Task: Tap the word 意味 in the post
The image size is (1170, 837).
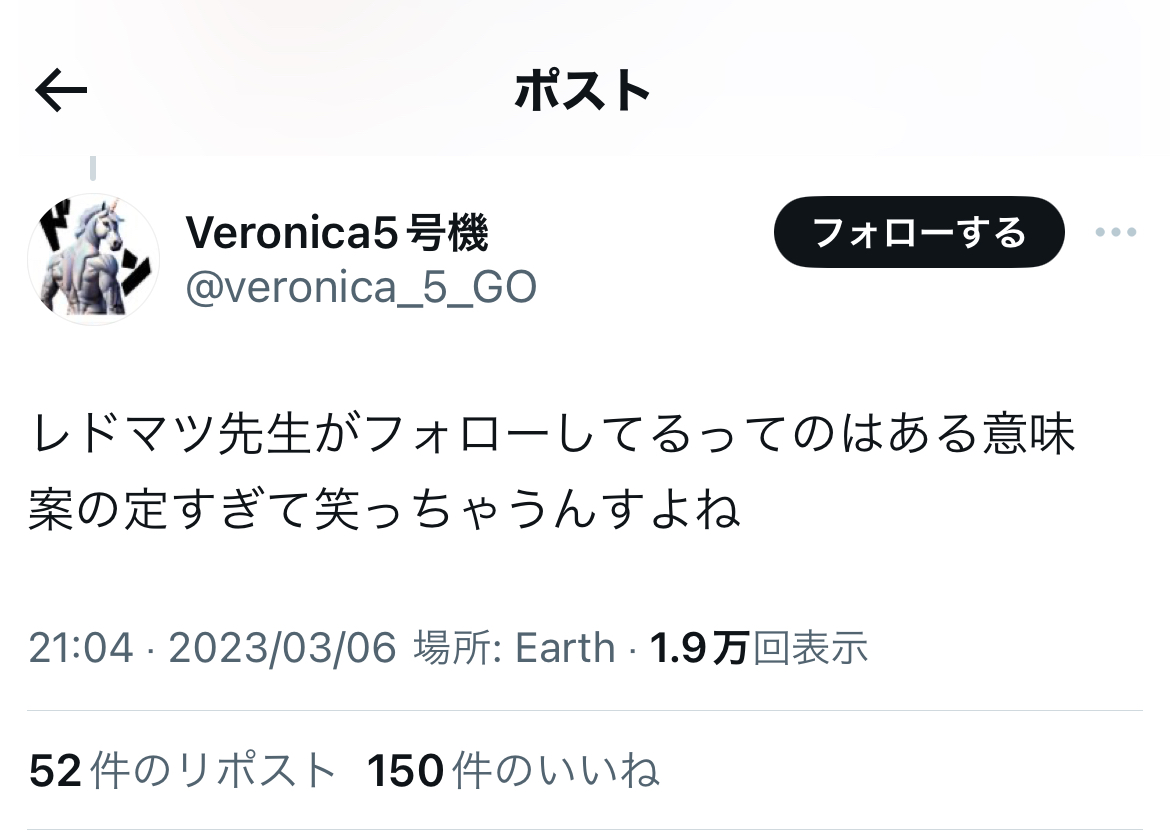Action: tap(1029, 434)
